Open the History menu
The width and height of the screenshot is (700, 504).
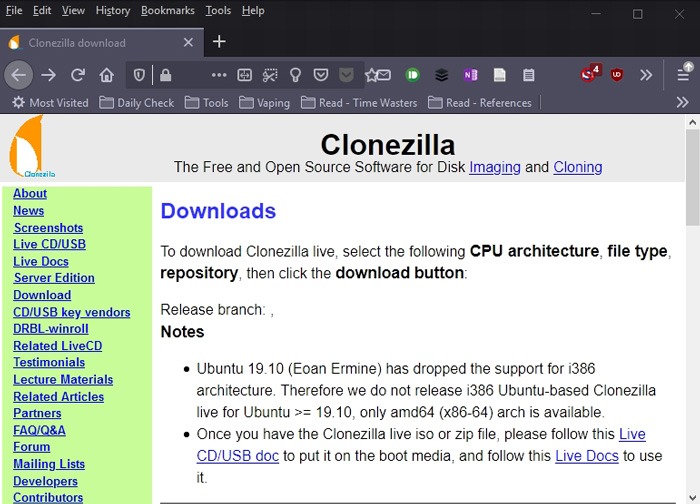click(x=112, y=10)
